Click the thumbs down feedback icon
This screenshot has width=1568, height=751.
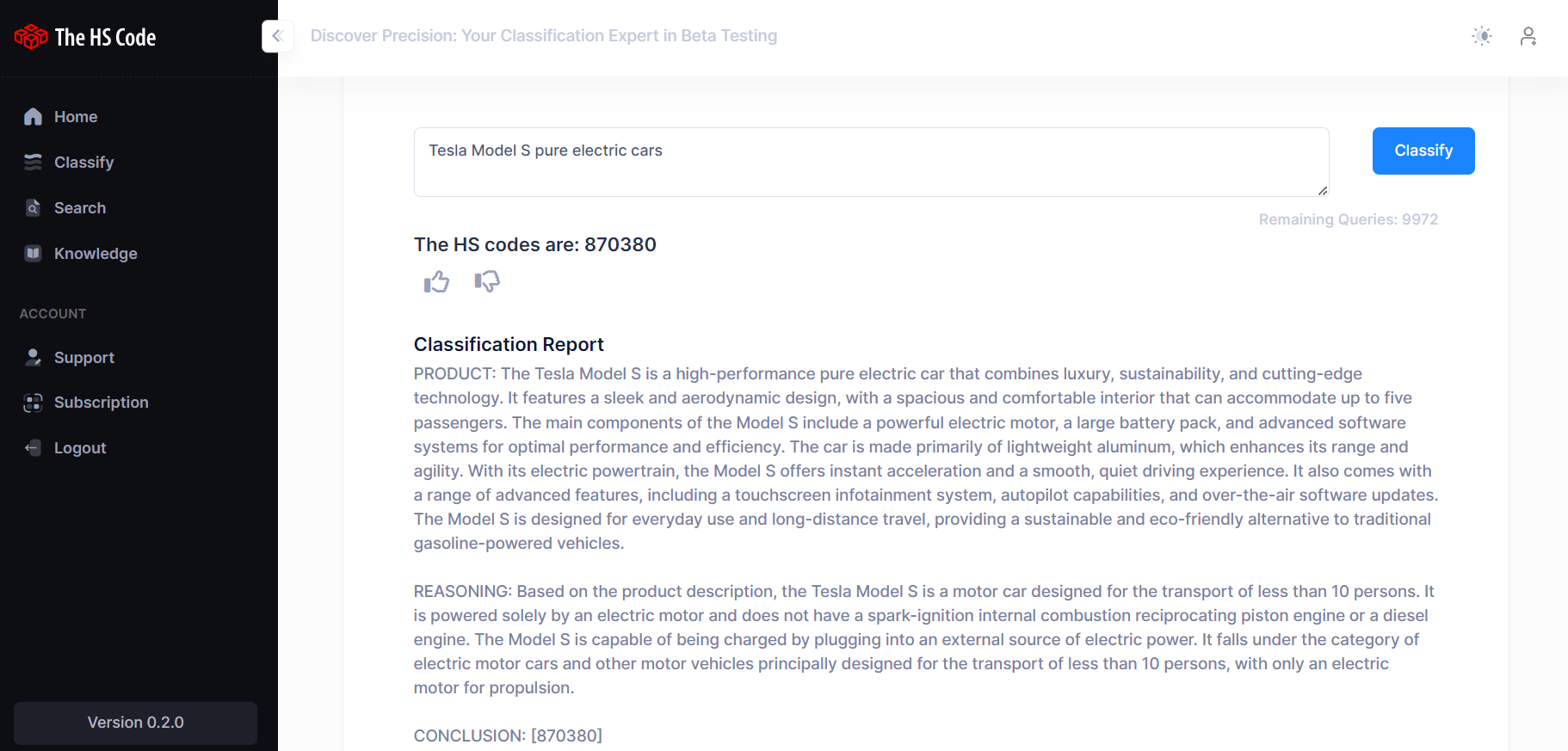click(487, 281)
